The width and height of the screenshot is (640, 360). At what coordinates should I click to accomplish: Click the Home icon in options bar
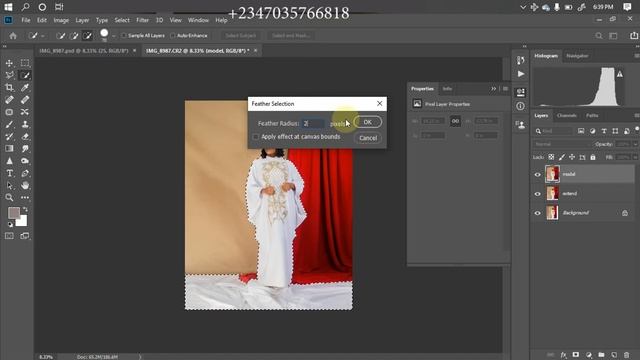[13, 36]
